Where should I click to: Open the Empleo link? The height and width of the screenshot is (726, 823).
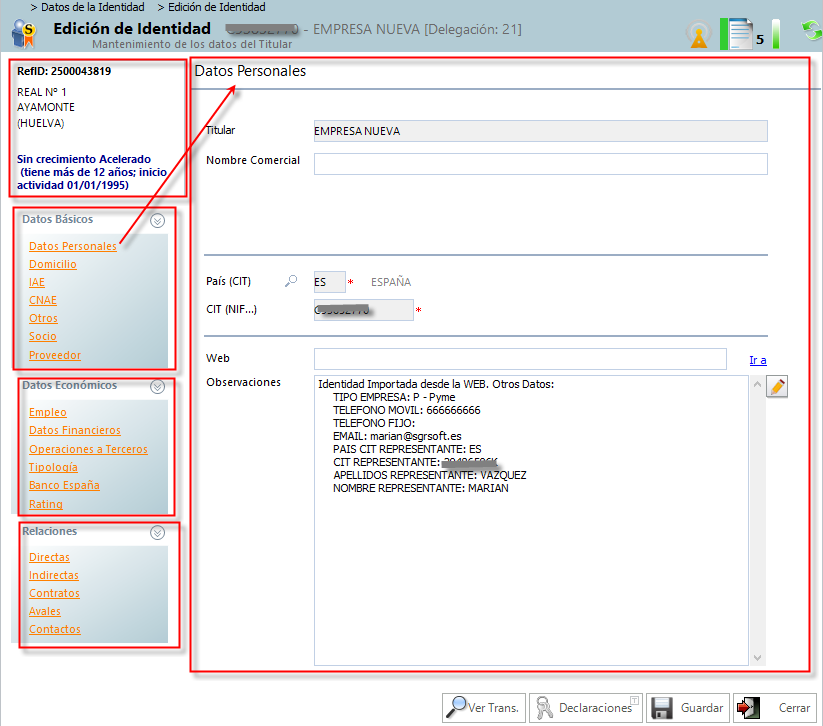(x=48, y=413)
